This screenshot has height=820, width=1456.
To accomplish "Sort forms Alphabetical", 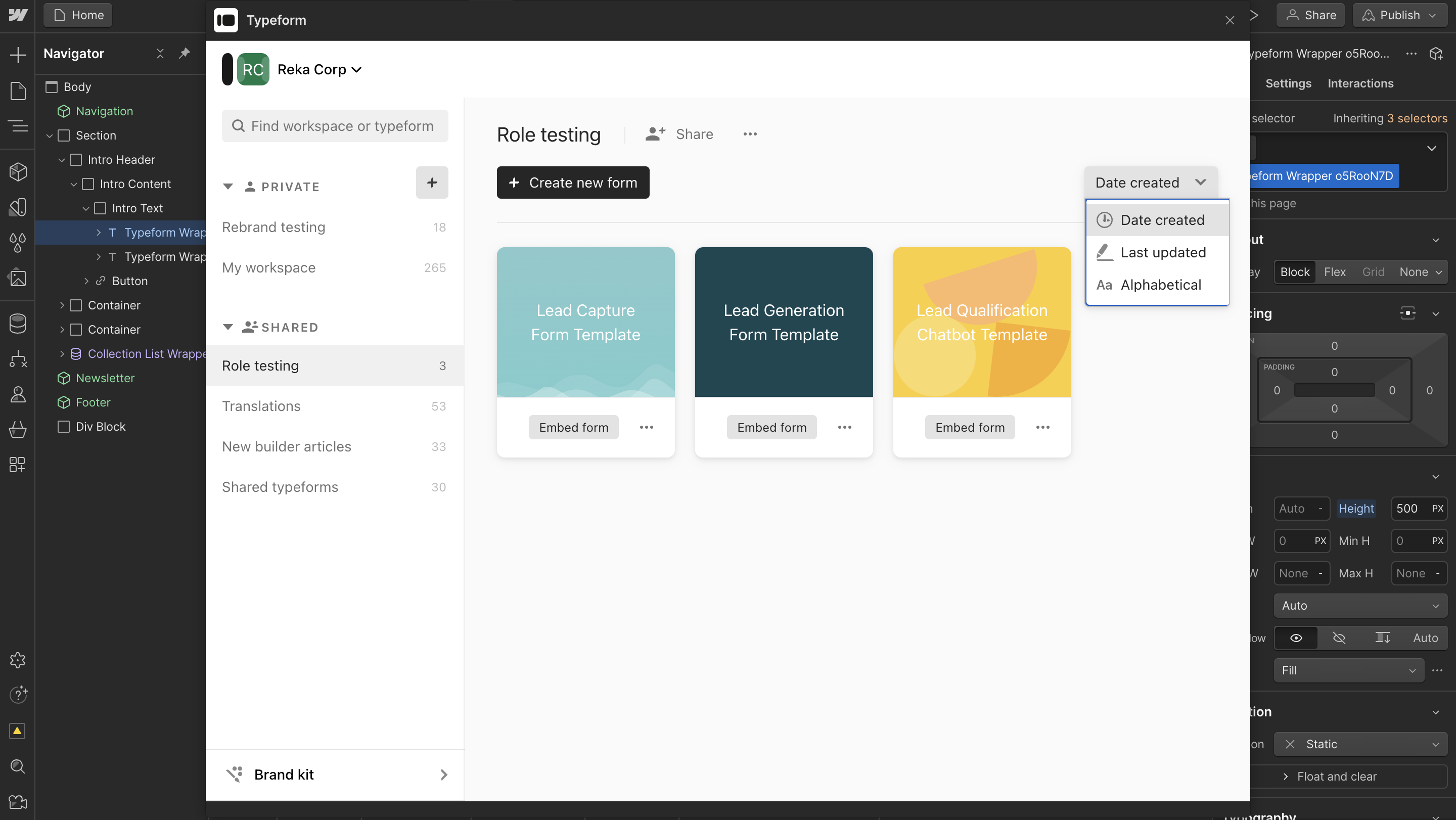I will 1157,285.
